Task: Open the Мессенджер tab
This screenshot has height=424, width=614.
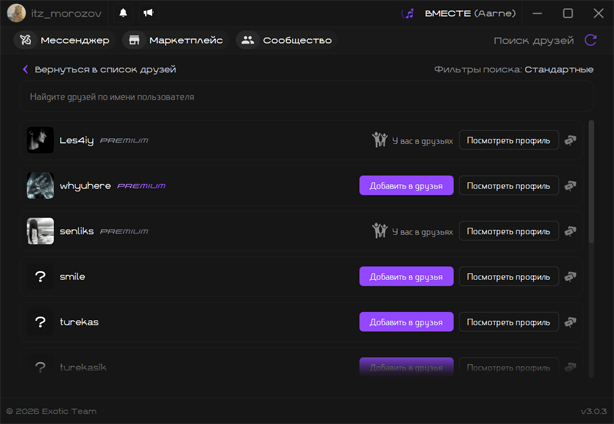Action: tap(64, 40)
